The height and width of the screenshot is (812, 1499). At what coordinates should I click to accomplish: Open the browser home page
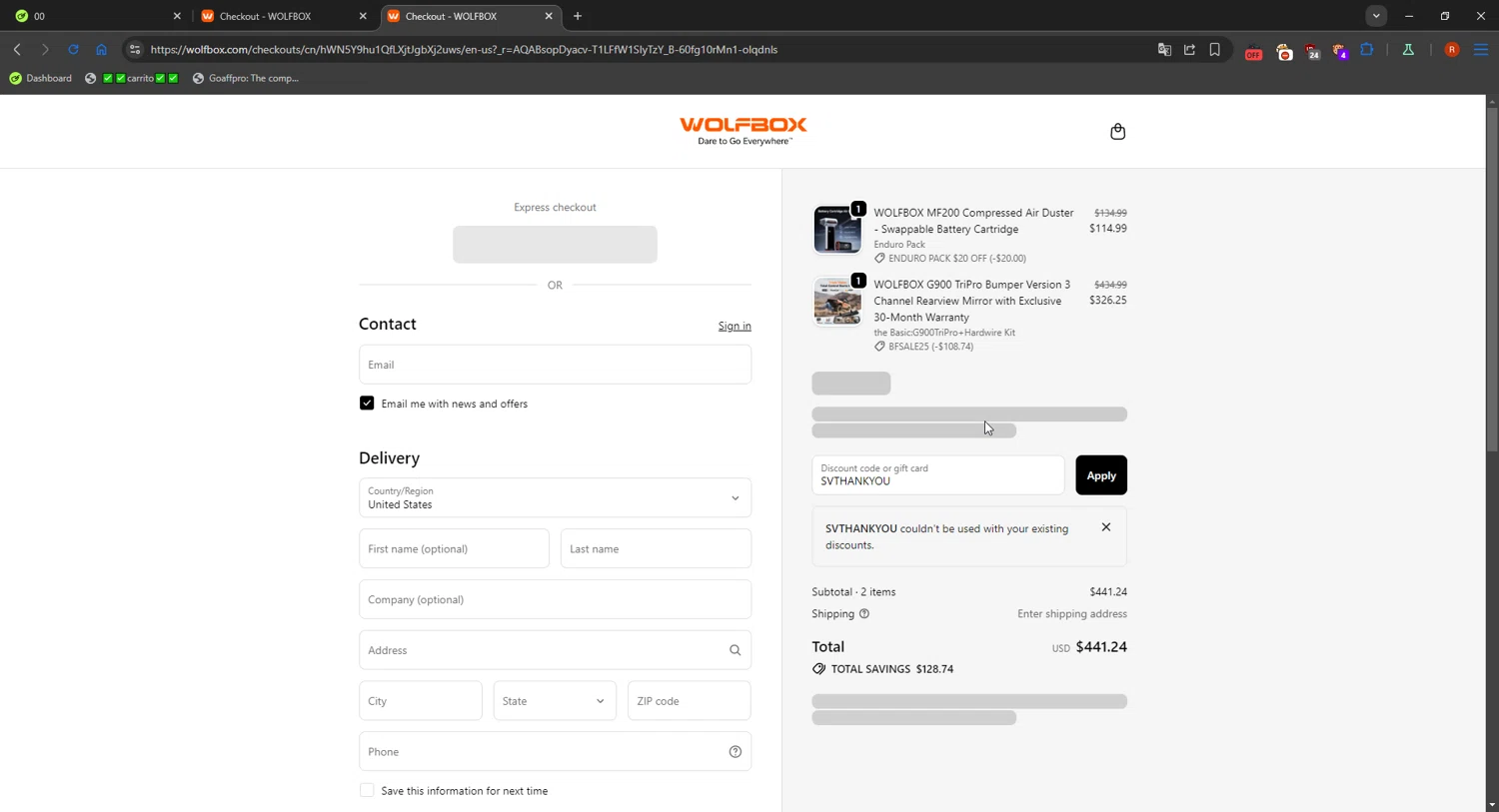click(101, 49)
